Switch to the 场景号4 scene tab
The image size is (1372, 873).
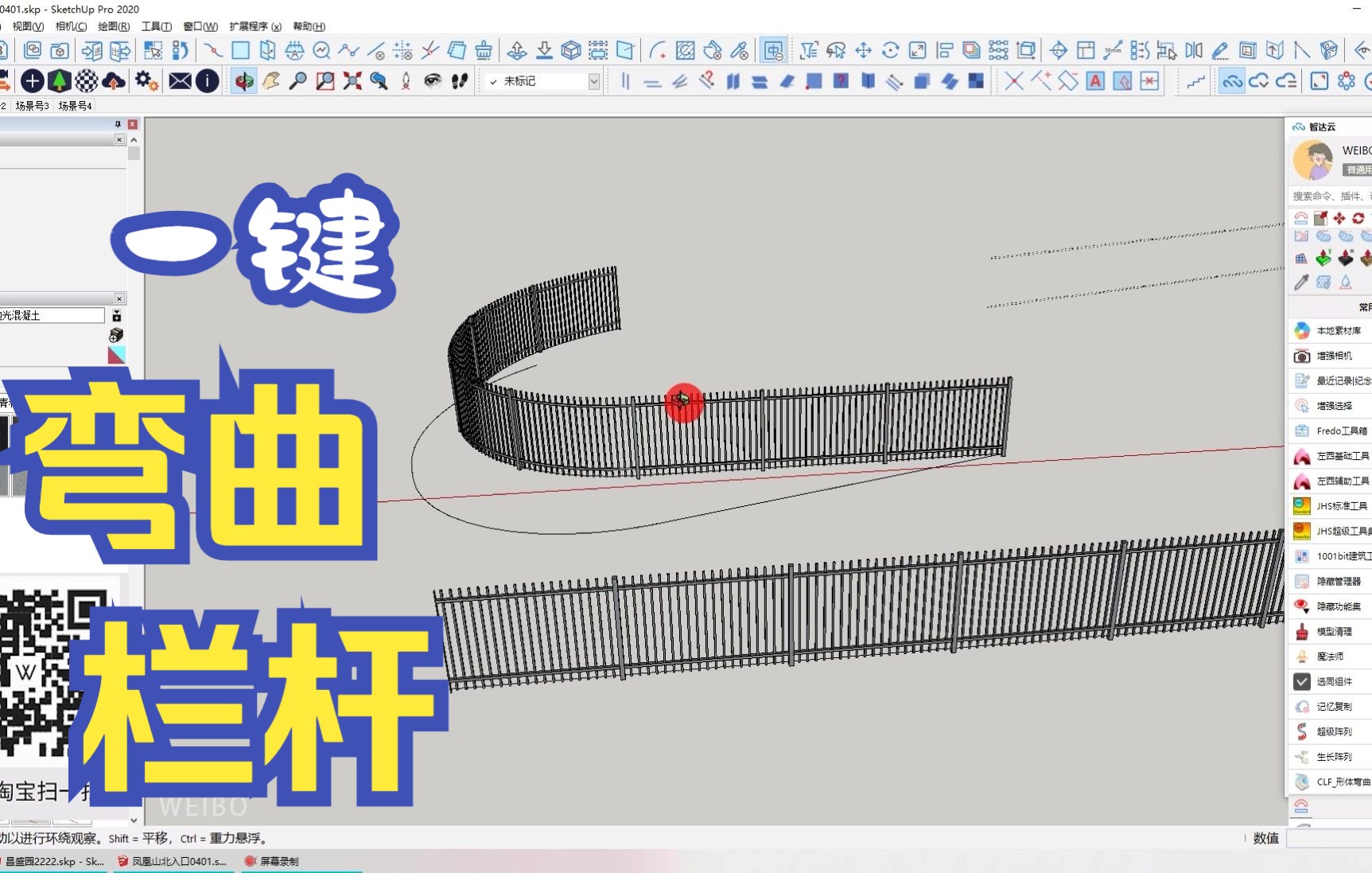[x=75, y=105]
